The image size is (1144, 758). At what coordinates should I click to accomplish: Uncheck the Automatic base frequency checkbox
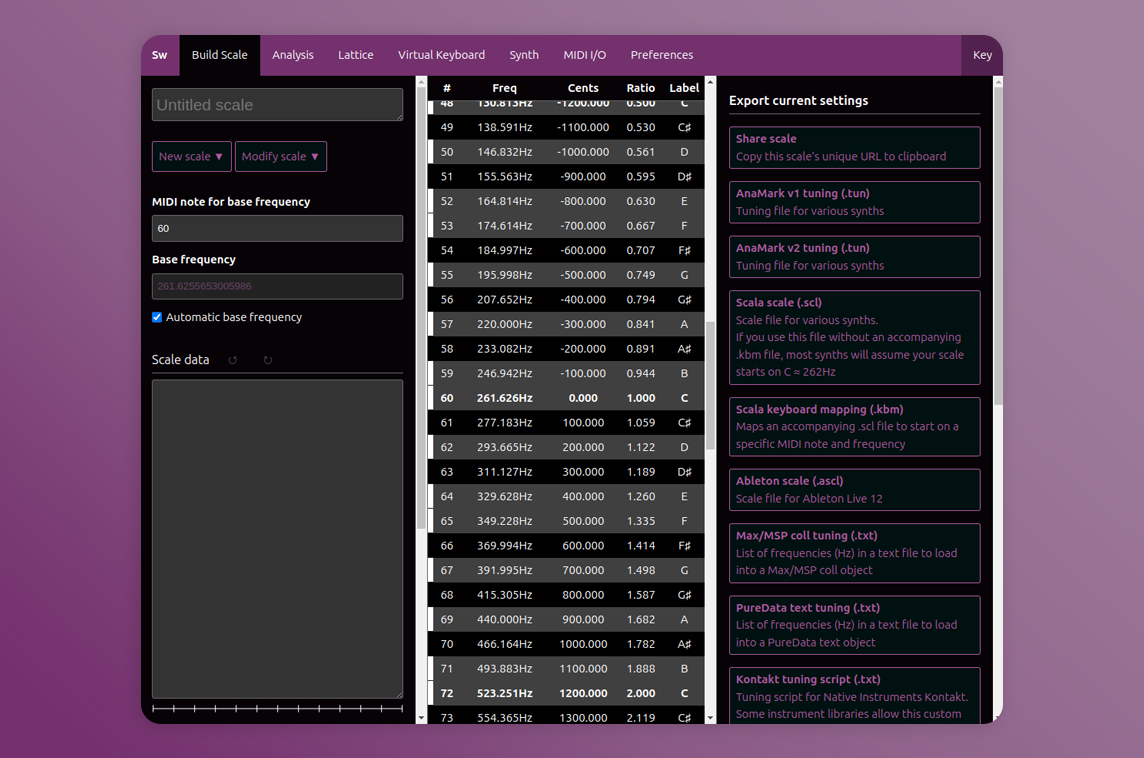click(x=157, y=317)
